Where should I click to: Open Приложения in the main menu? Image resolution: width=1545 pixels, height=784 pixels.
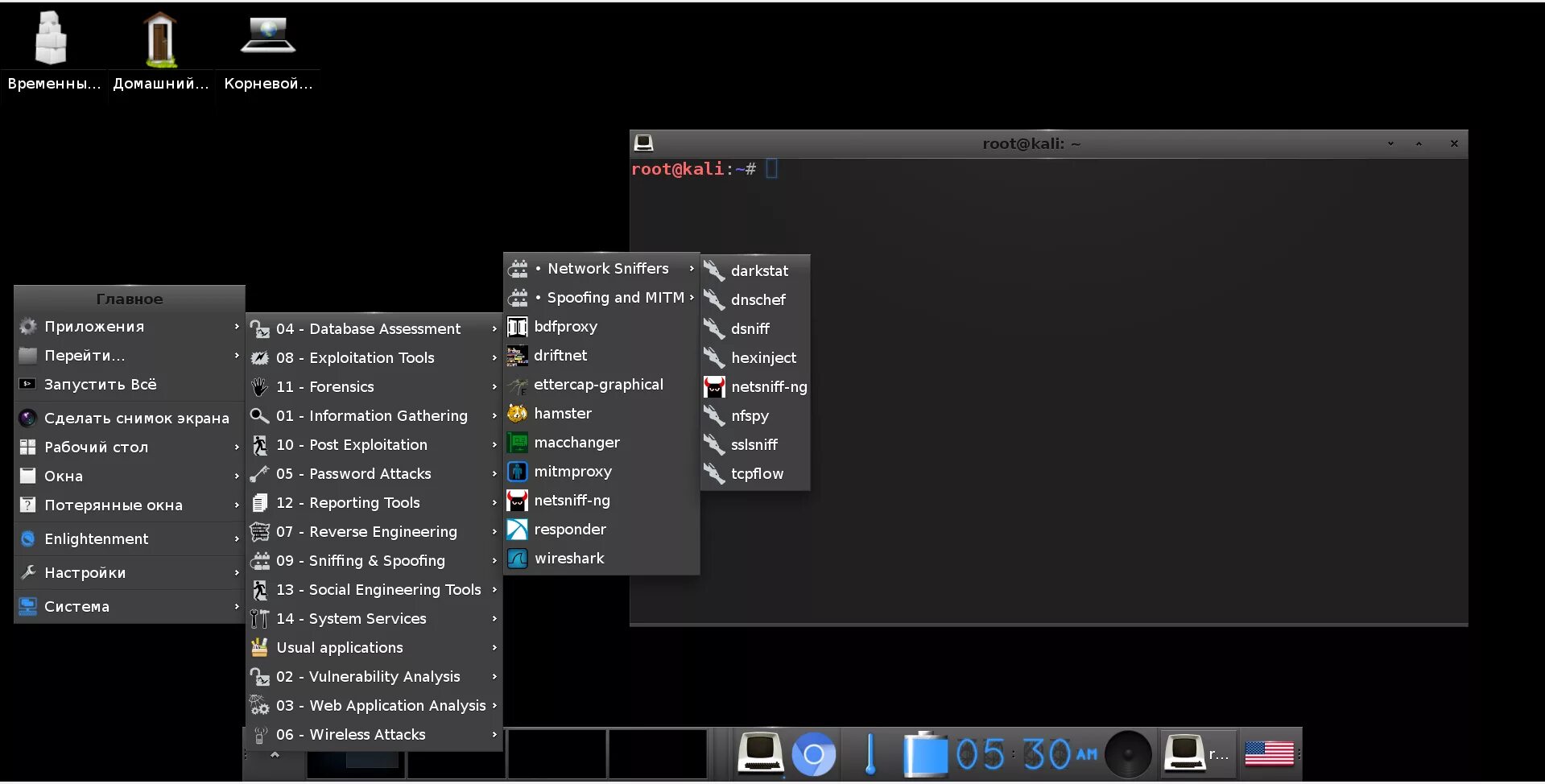[130, 327]
